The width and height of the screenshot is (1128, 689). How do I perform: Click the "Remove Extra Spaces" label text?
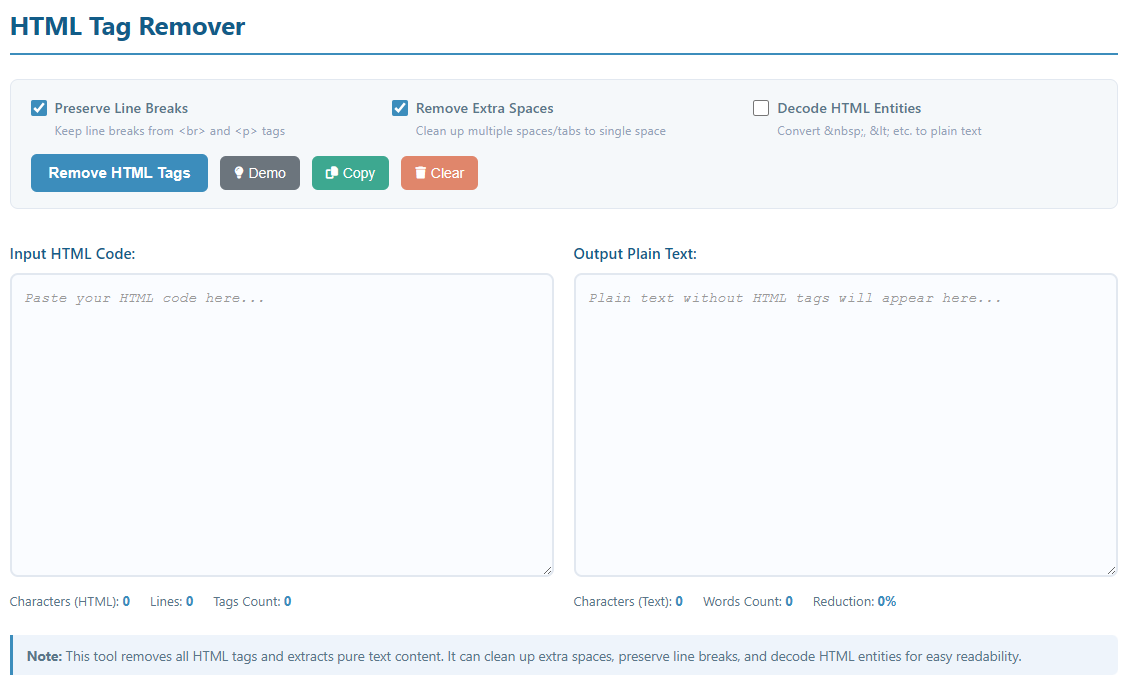pyautogui.click(x=484, y=108)
